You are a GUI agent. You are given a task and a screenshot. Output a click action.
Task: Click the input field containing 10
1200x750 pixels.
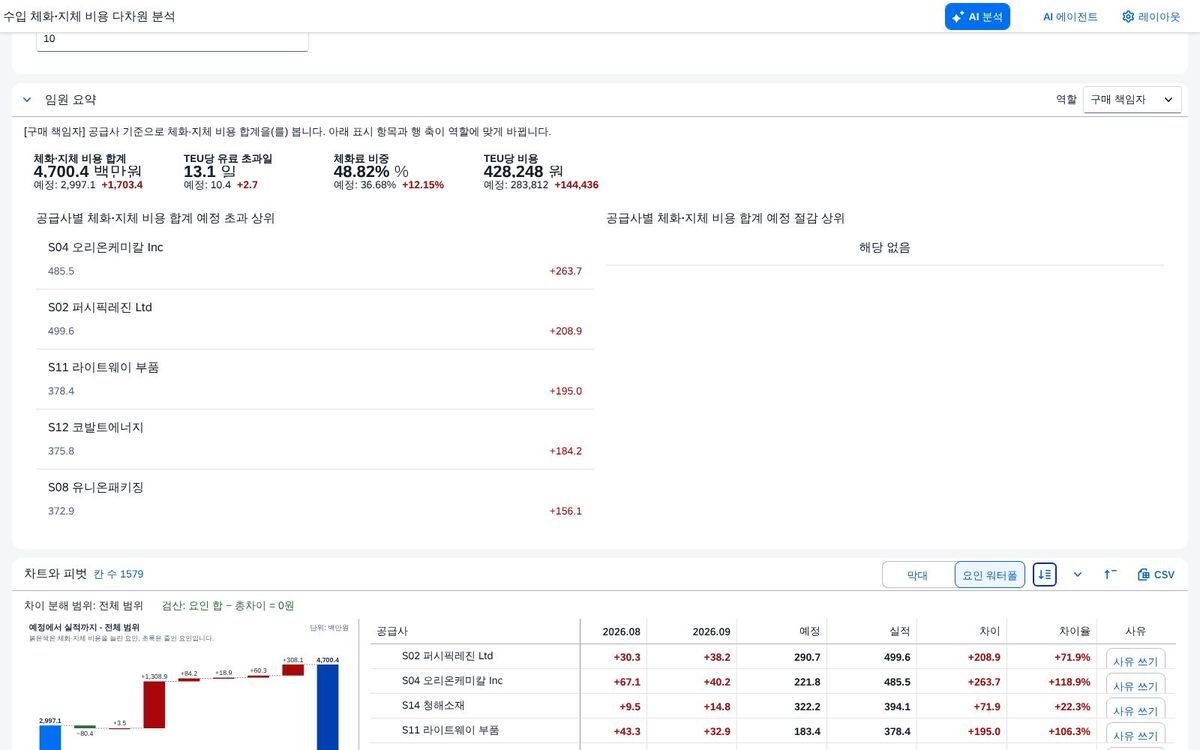pyautogui.click(x=172, y=39)
